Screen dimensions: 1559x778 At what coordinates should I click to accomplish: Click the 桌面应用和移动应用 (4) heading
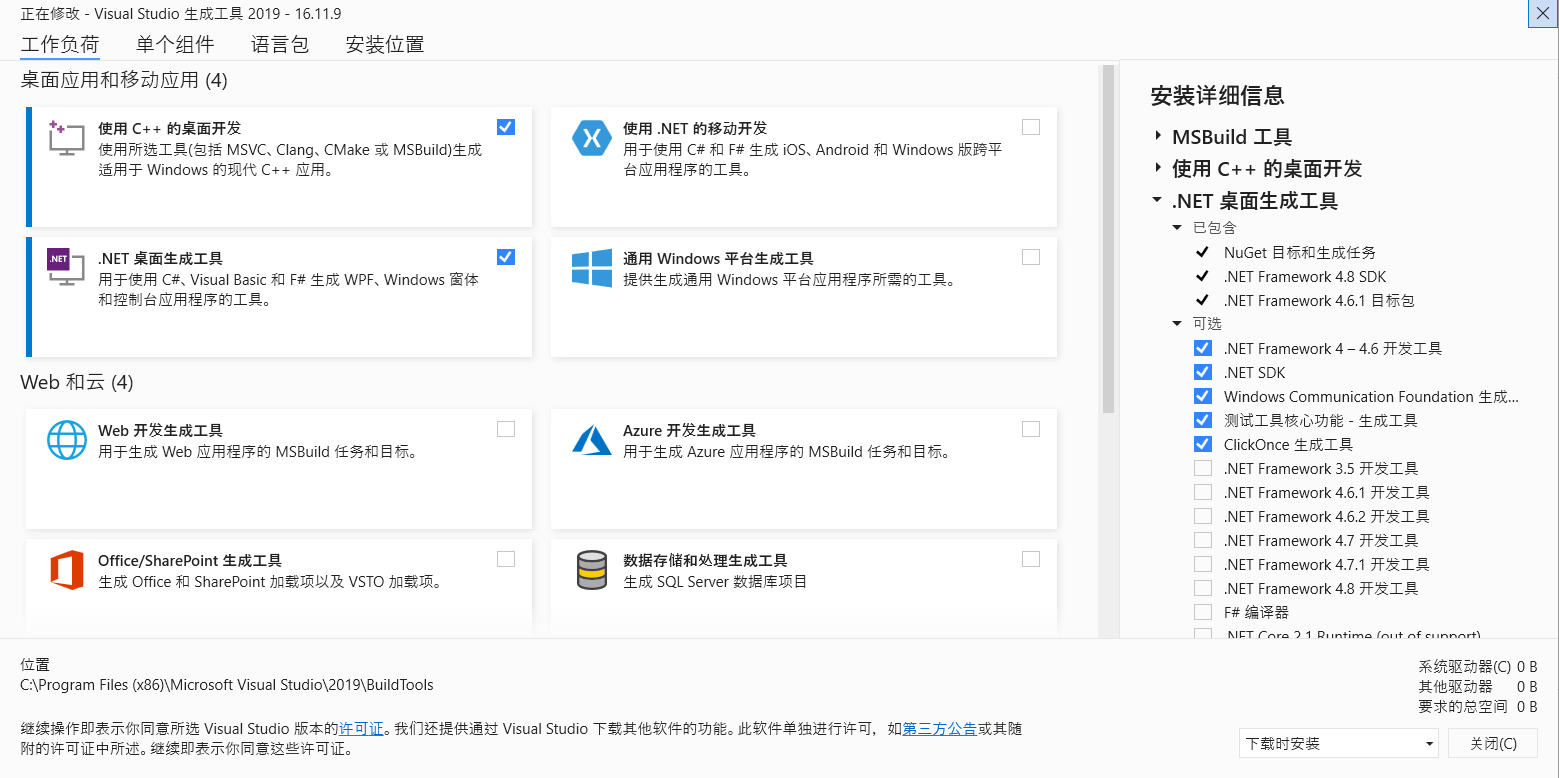click(x=124, y=79)
